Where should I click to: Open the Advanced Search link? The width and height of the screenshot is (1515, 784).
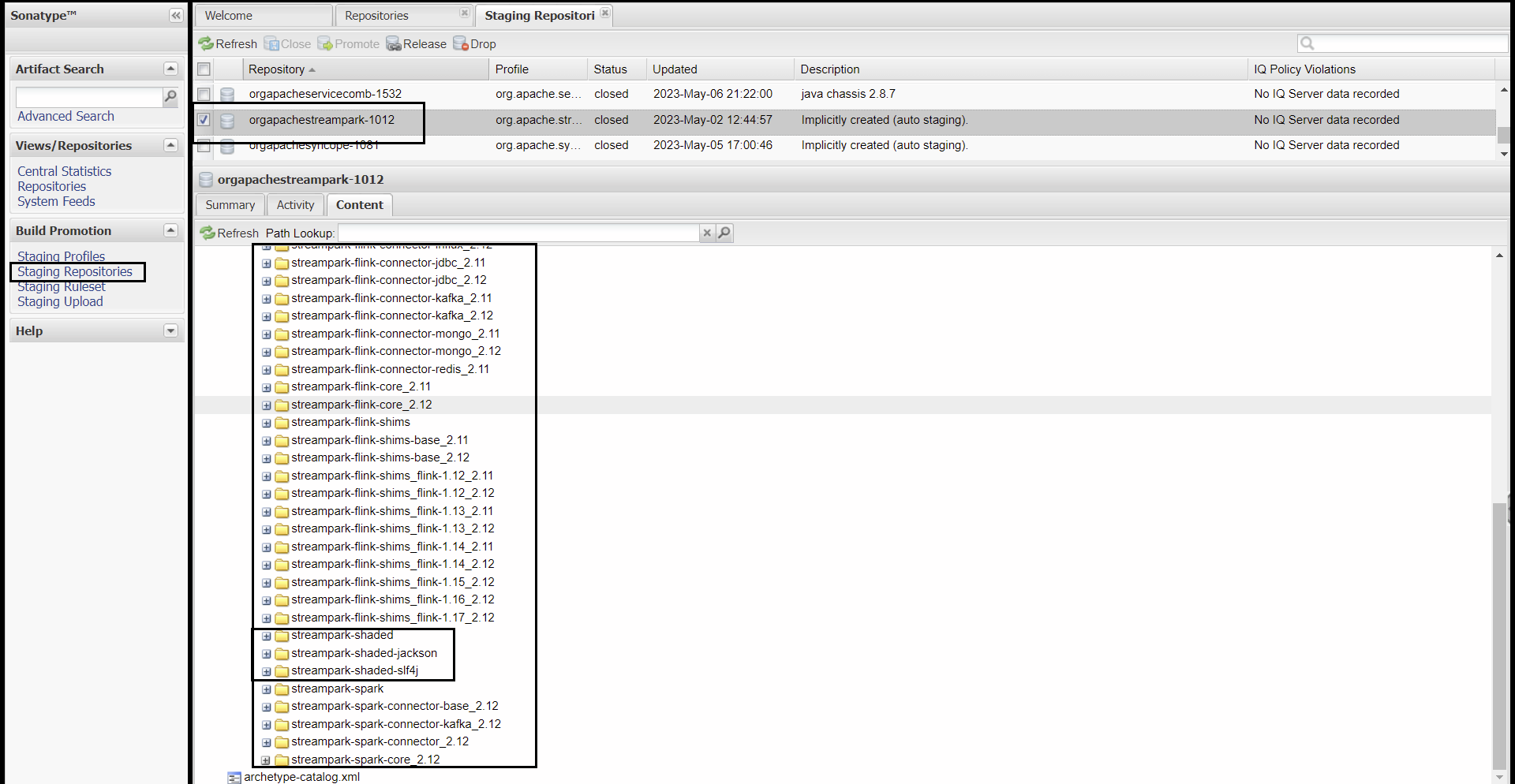pyautogui.click(x=65, y=117)
